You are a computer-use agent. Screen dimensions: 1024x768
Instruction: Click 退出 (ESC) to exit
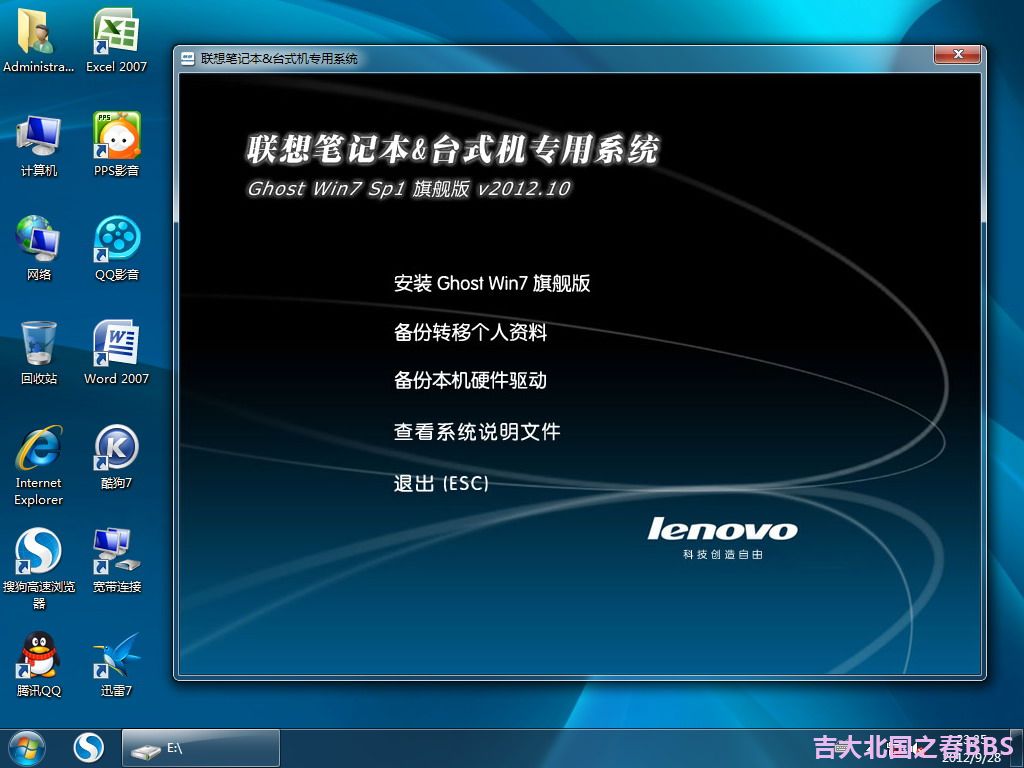pyautogui.click(x=441, y=483)
